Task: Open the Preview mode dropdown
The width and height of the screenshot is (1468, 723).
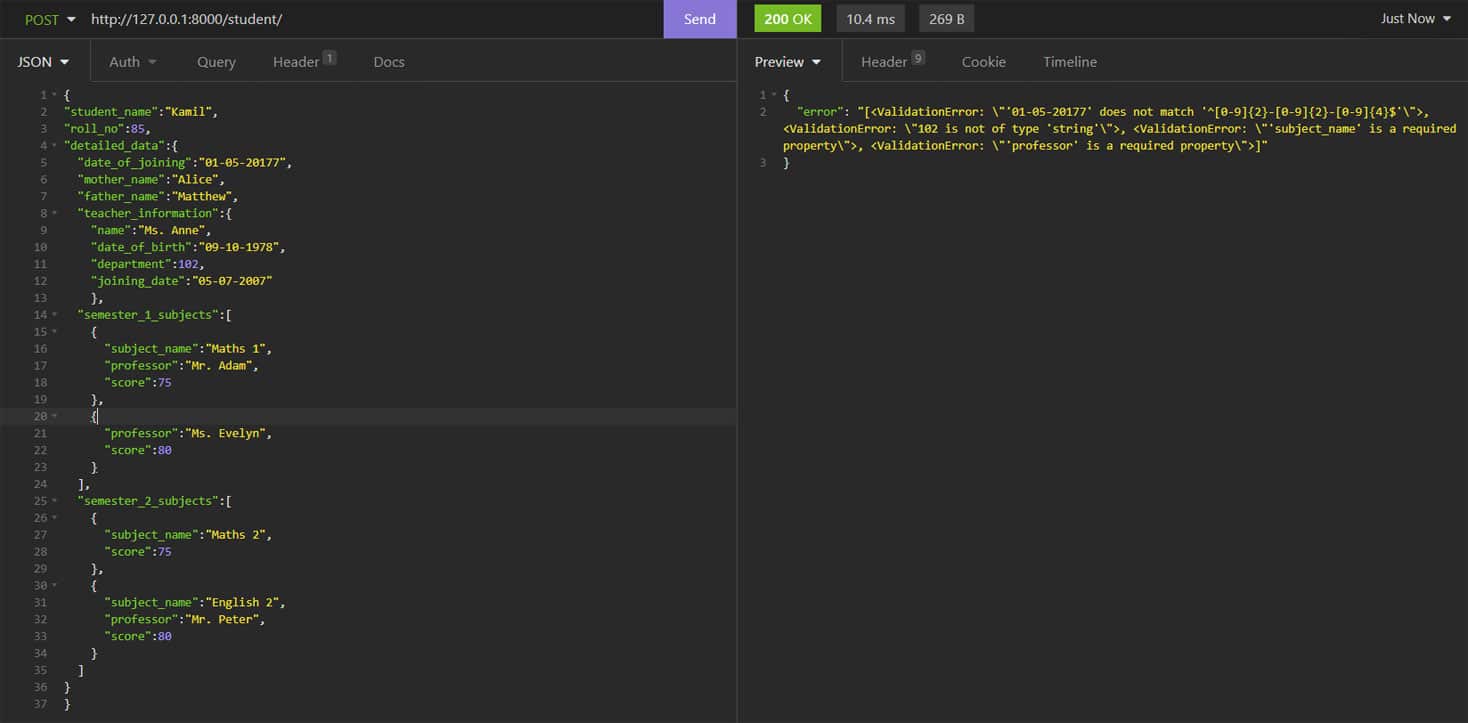Action: coord(788,62)
